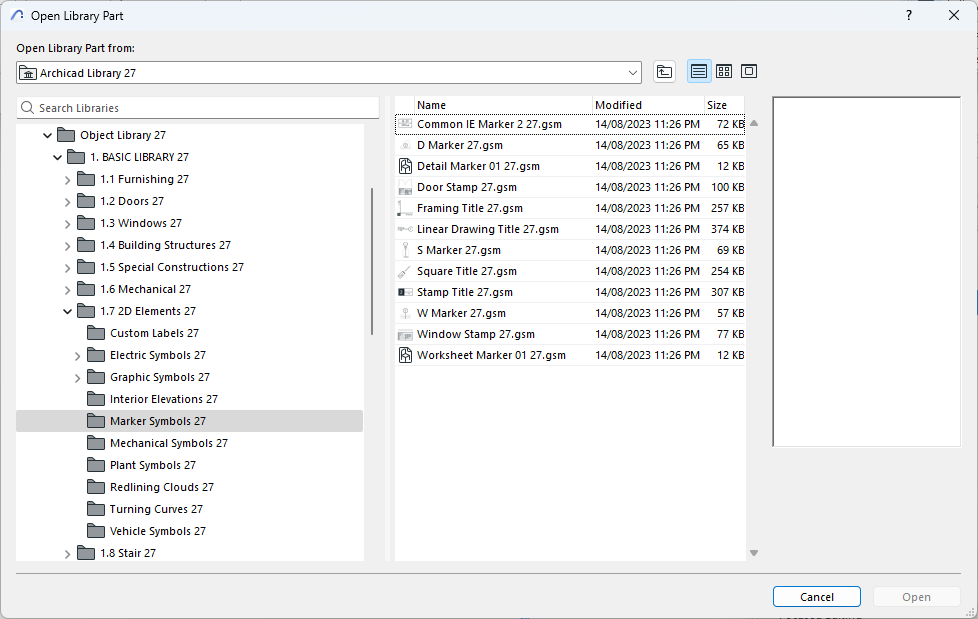Click the dialog help question mark

click(x=909, y=16)
